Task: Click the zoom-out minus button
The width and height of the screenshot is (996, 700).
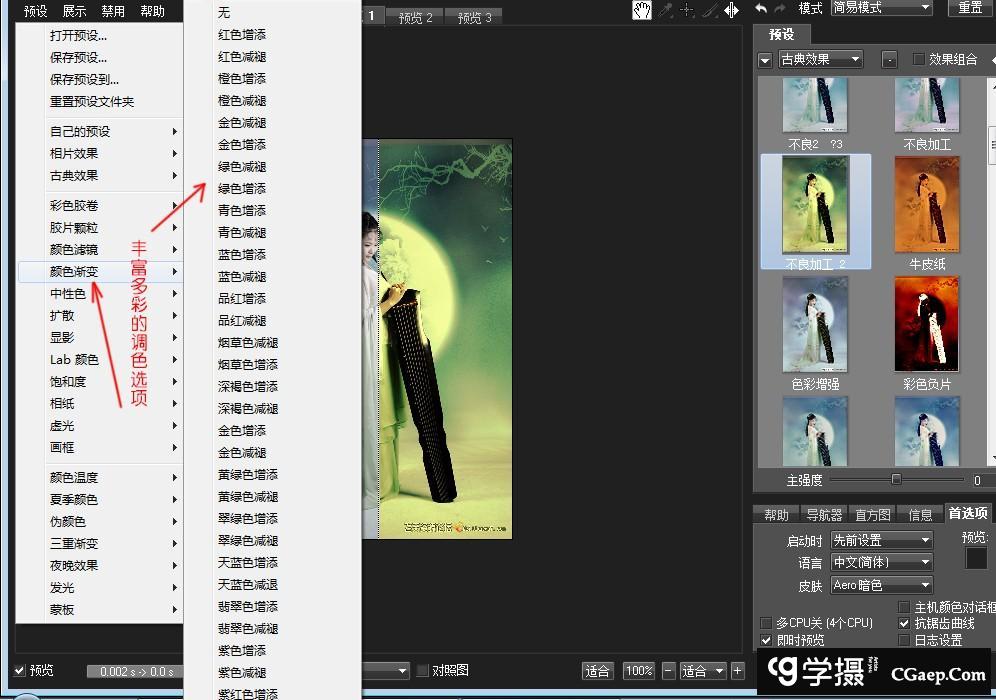Action: pos(668,670)
